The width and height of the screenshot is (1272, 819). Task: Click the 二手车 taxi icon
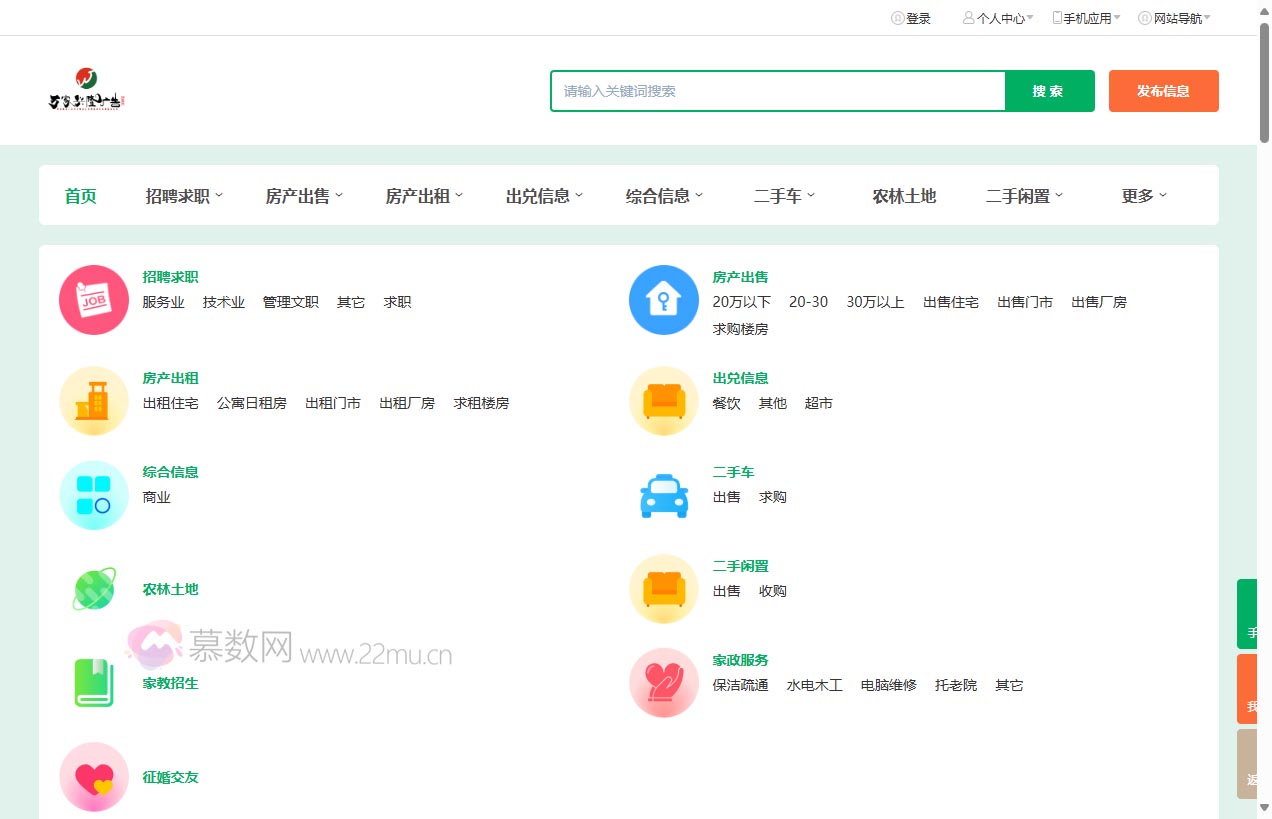click(x=663, y=494)
